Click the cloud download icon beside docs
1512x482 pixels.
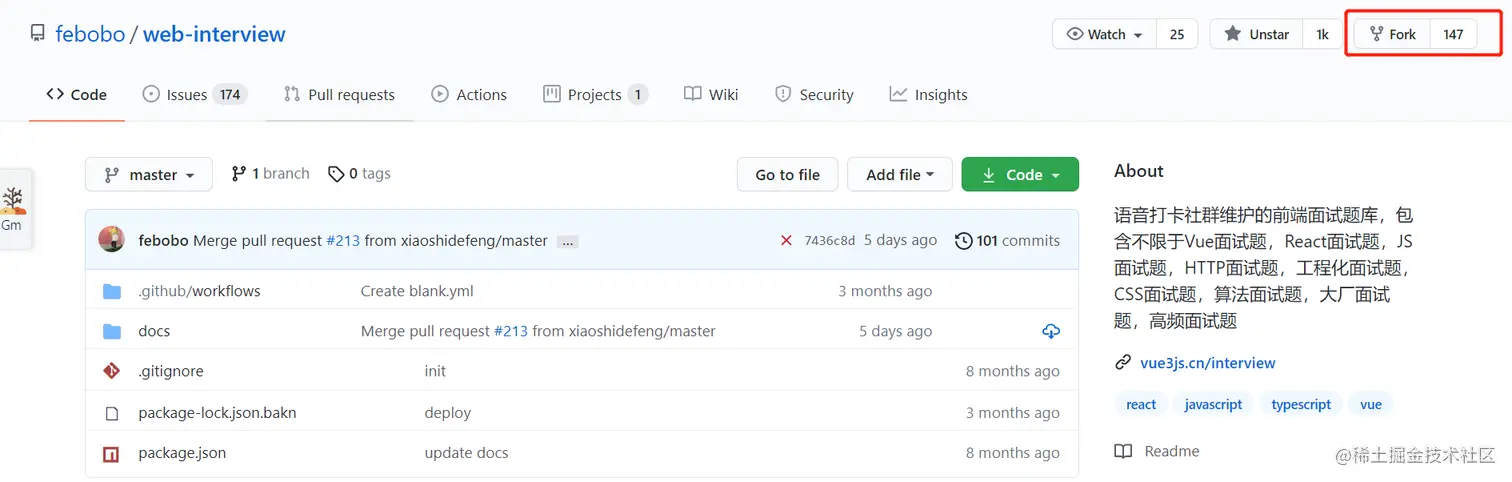click(1051, 331)
